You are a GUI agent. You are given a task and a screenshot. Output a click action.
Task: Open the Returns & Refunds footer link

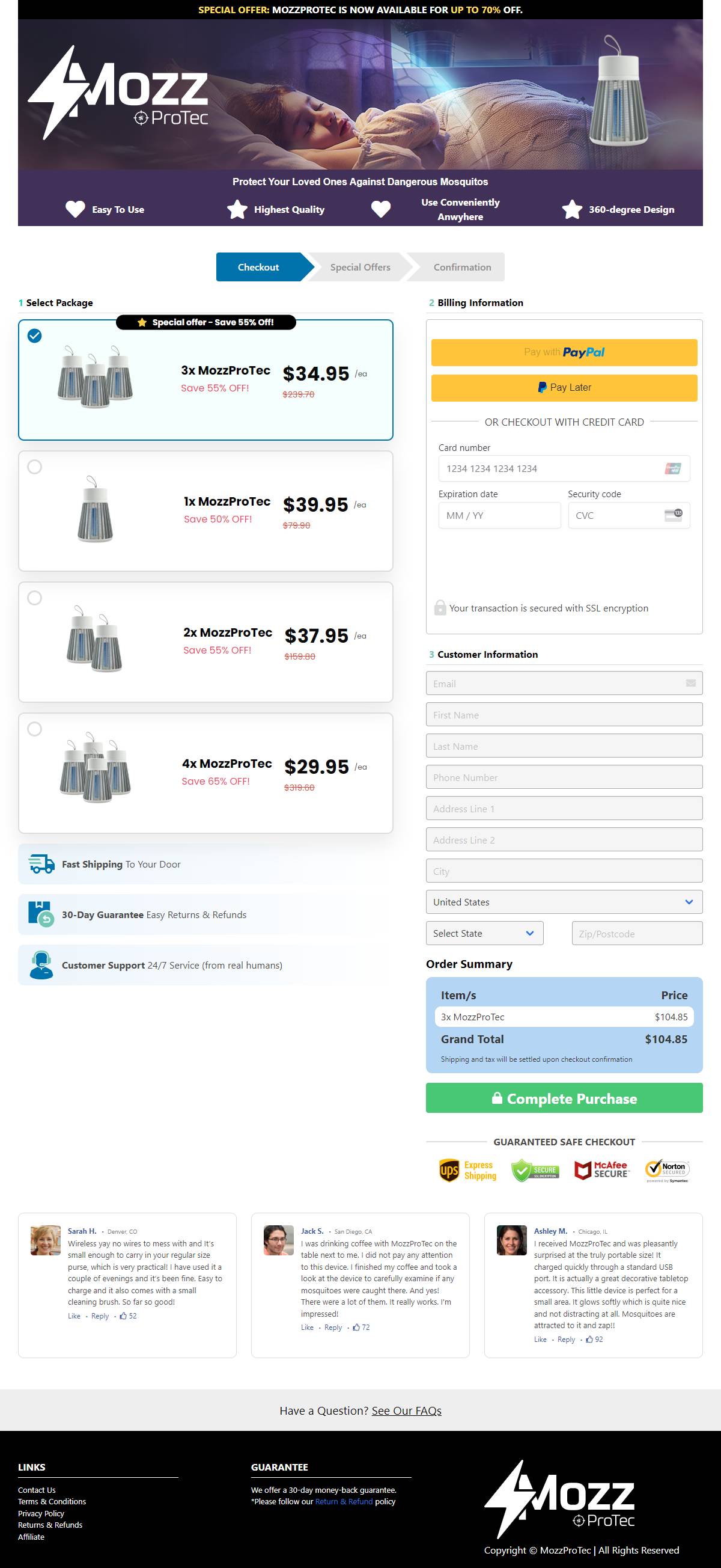click(50, 1525)
